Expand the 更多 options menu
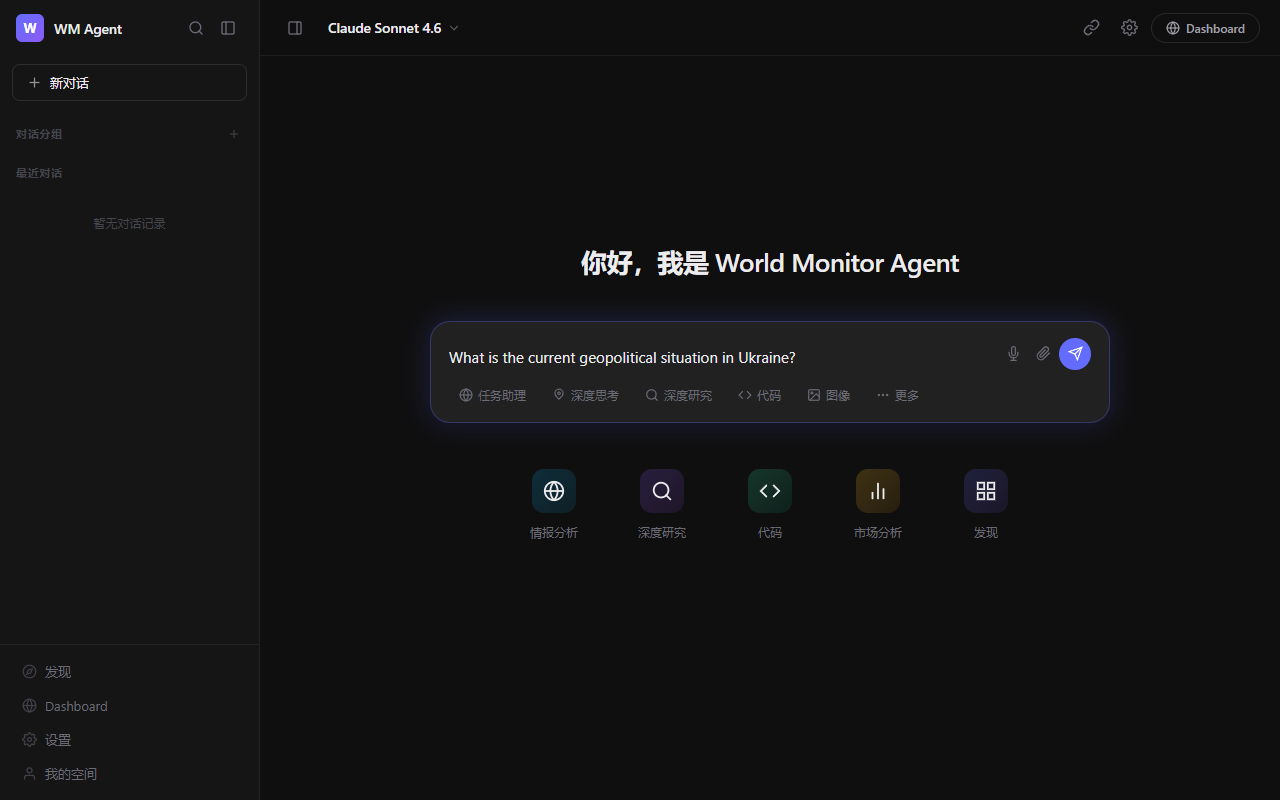This screenshot has width=1280, height=800. (898, 395)
